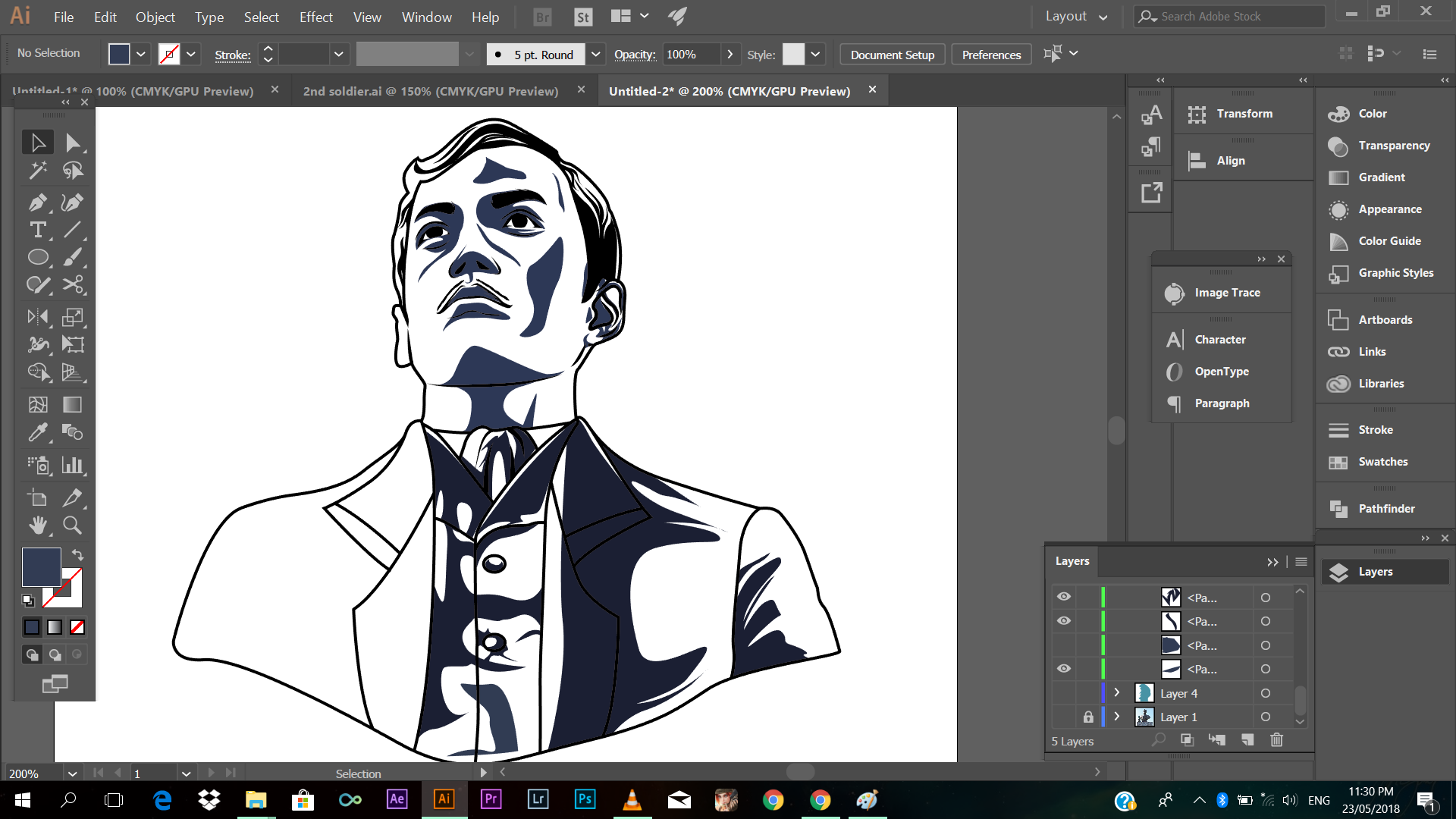Select the Ellipse tool
The width and height of the screenshot is (1456, 819).
pyautogui.click(x=37, y=257)
